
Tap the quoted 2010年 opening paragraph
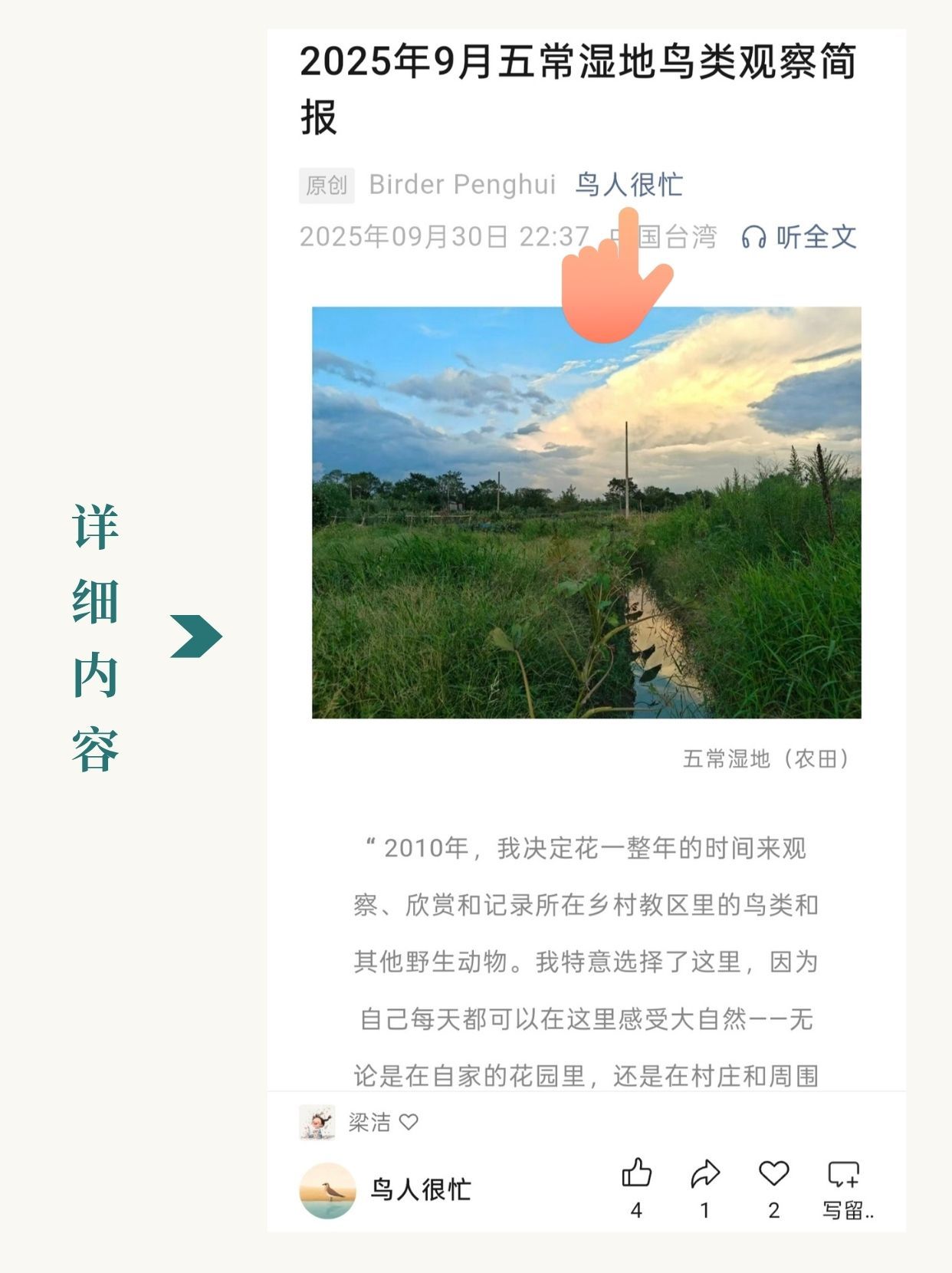tap(586, 962)
